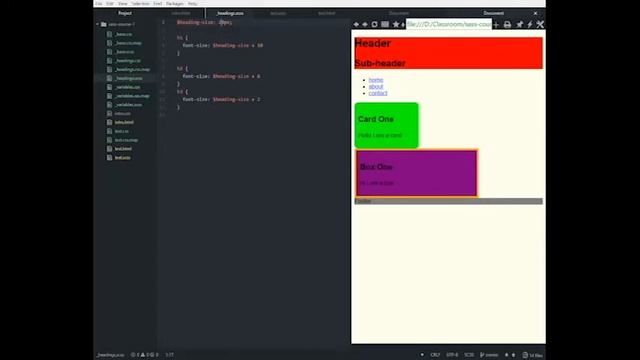Open _base.scss in the project tree
640x360 pixels.
pos(124,52)
